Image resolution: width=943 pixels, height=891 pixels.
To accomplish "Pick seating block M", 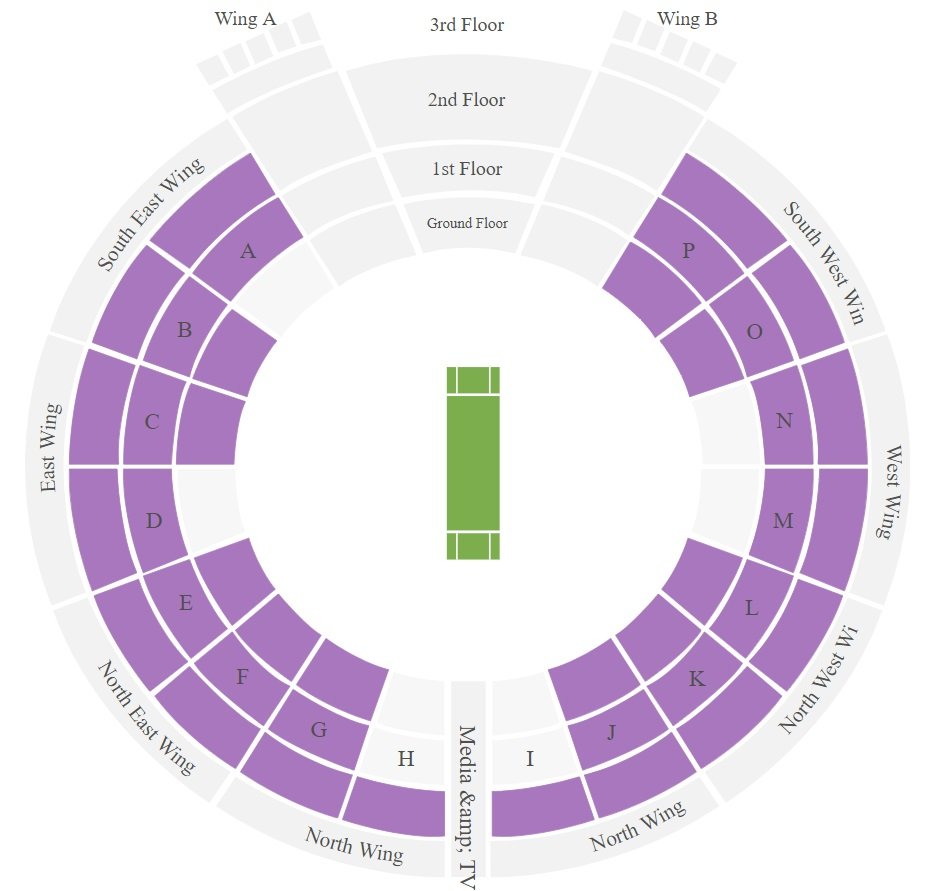I will (783, 520).
